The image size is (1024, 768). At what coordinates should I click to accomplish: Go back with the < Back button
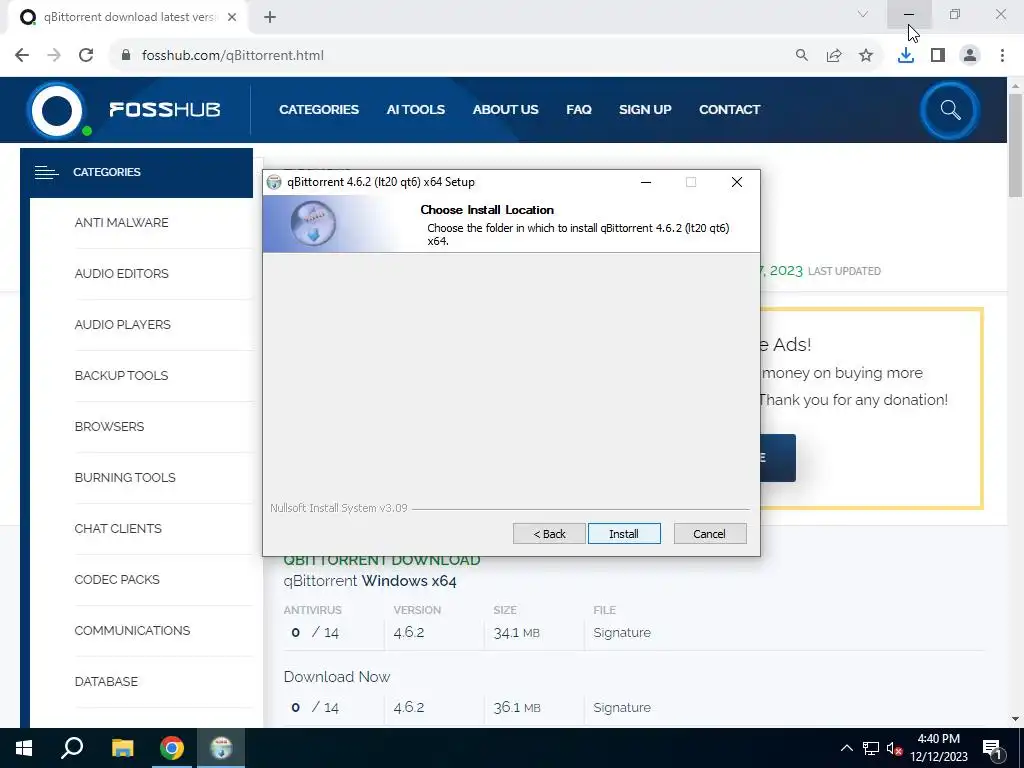click(549, 534)
